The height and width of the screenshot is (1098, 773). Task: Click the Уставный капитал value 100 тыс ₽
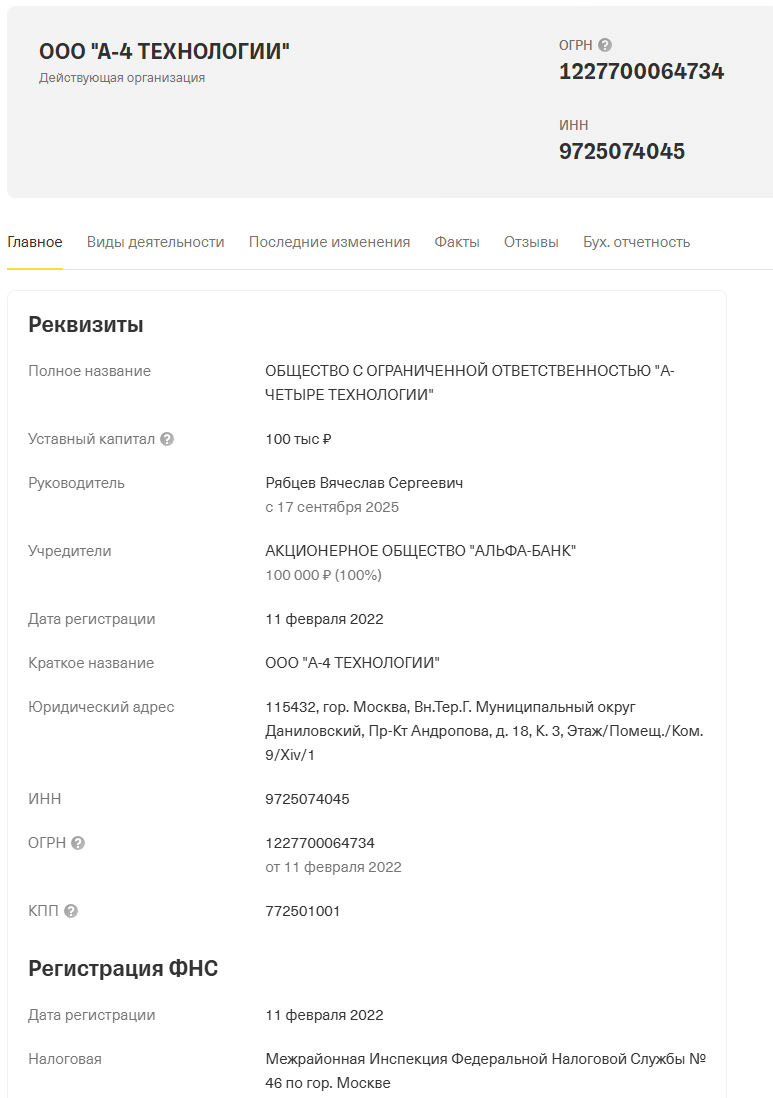pos(298,439)
